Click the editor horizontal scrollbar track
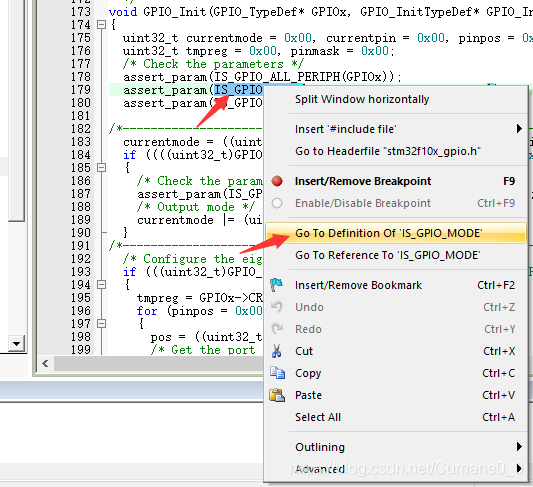The height and width of the screenshot is (487, 533). pyautogui.click(x=158, y=364)
